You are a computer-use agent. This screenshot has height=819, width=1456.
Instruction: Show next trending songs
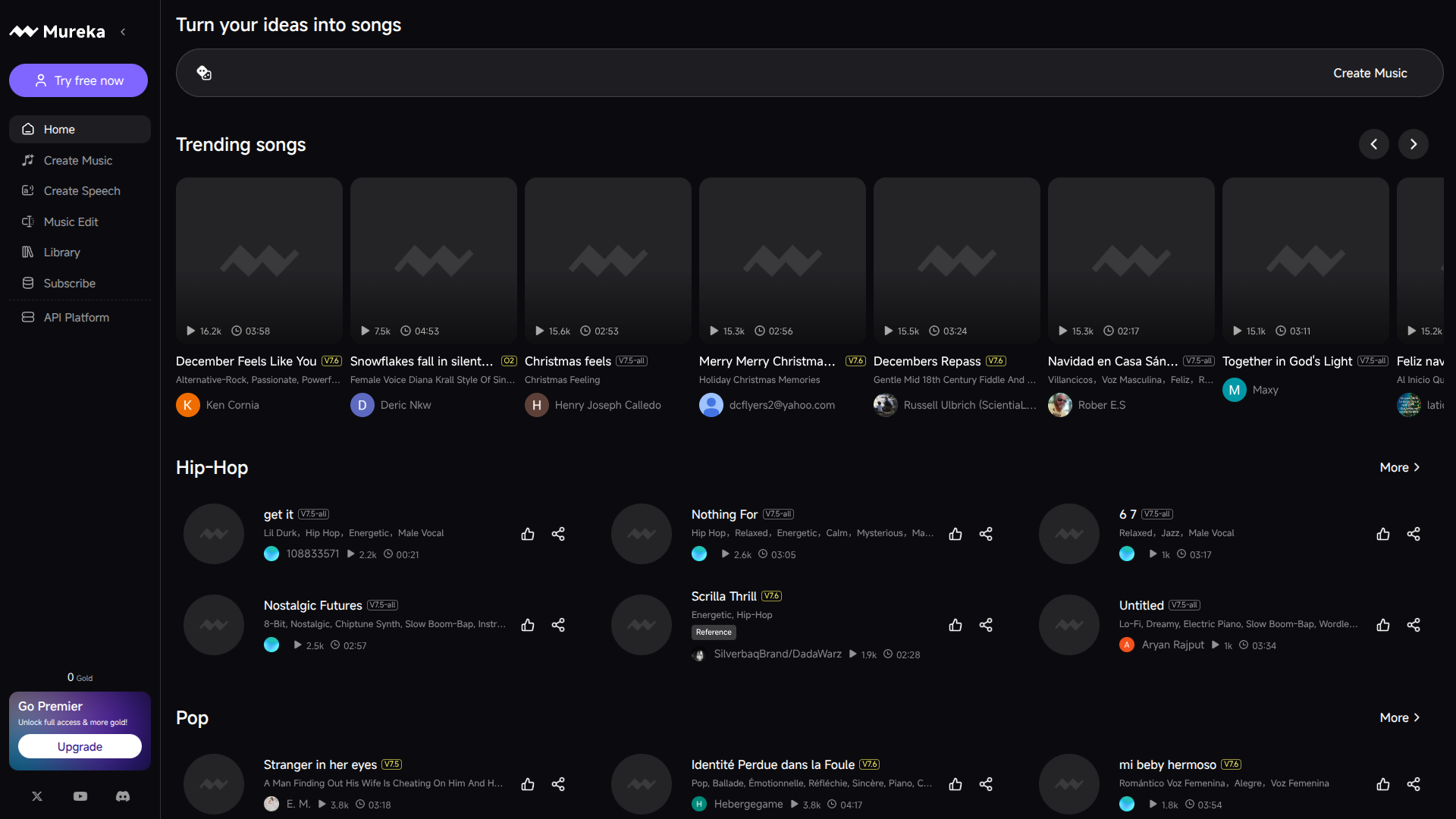[1412, 144]
